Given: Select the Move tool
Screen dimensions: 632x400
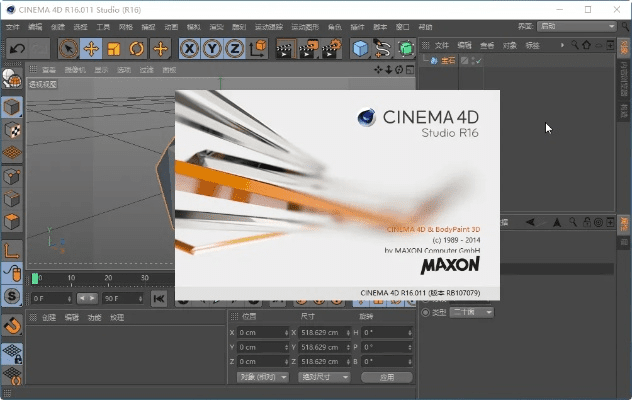Looking at the screenshot, I should tap(91, 48).
